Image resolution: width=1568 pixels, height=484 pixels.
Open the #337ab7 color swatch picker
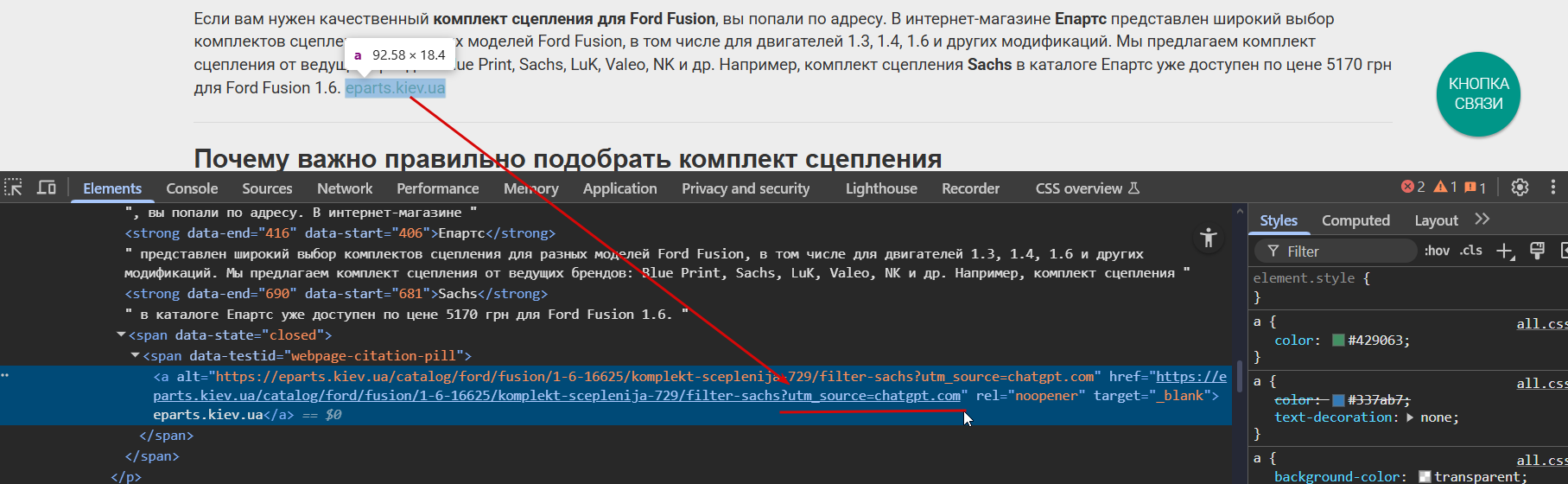(x=1338, y=400)
